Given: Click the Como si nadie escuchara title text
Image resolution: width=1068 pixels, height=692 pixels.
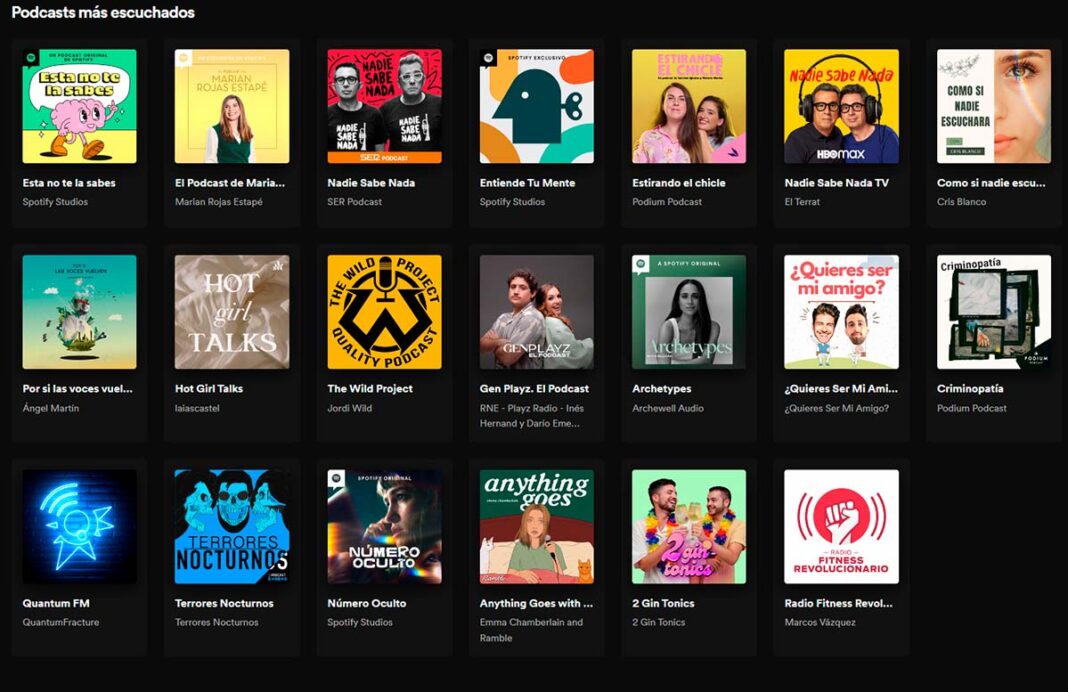Looking at the screenshot, I should pyautogui.click(x=991, y=183).
